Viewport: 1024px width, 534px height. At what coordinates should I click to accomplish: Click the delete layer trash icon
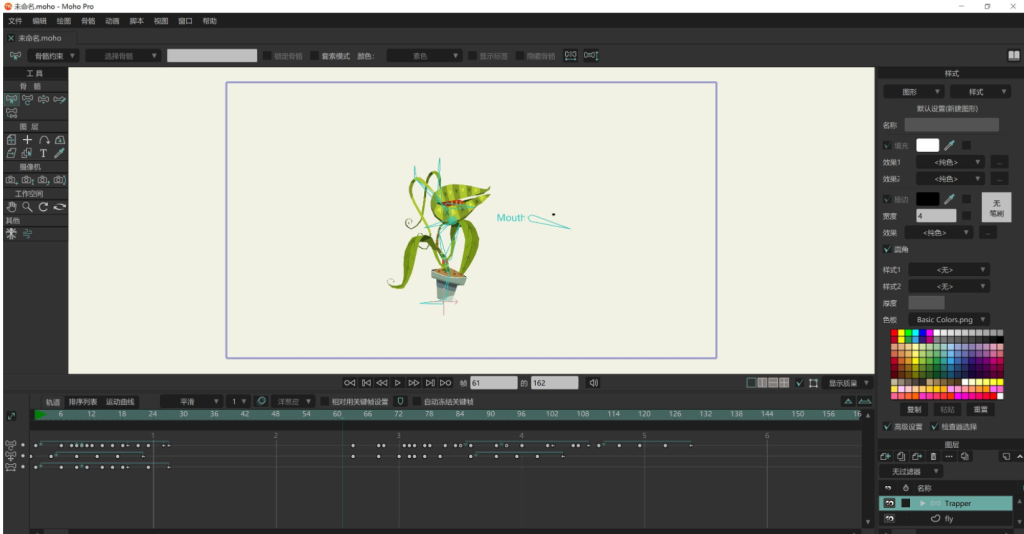coord(933,456)
